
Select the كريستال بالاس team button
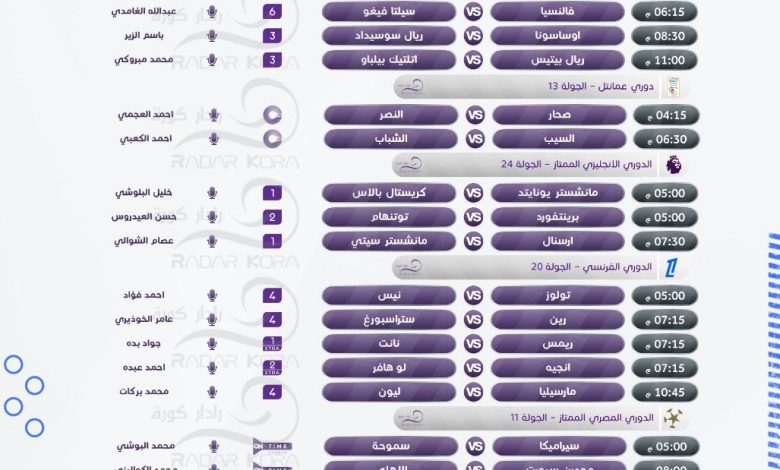[x=389, y=193]
